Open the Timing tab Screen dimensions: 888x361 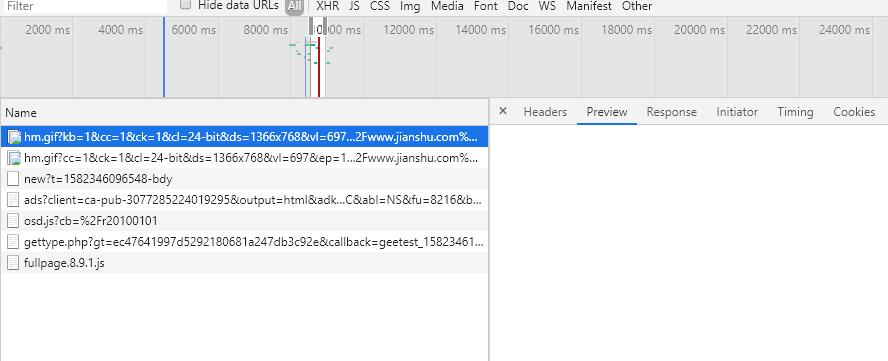tap(795, 112)
